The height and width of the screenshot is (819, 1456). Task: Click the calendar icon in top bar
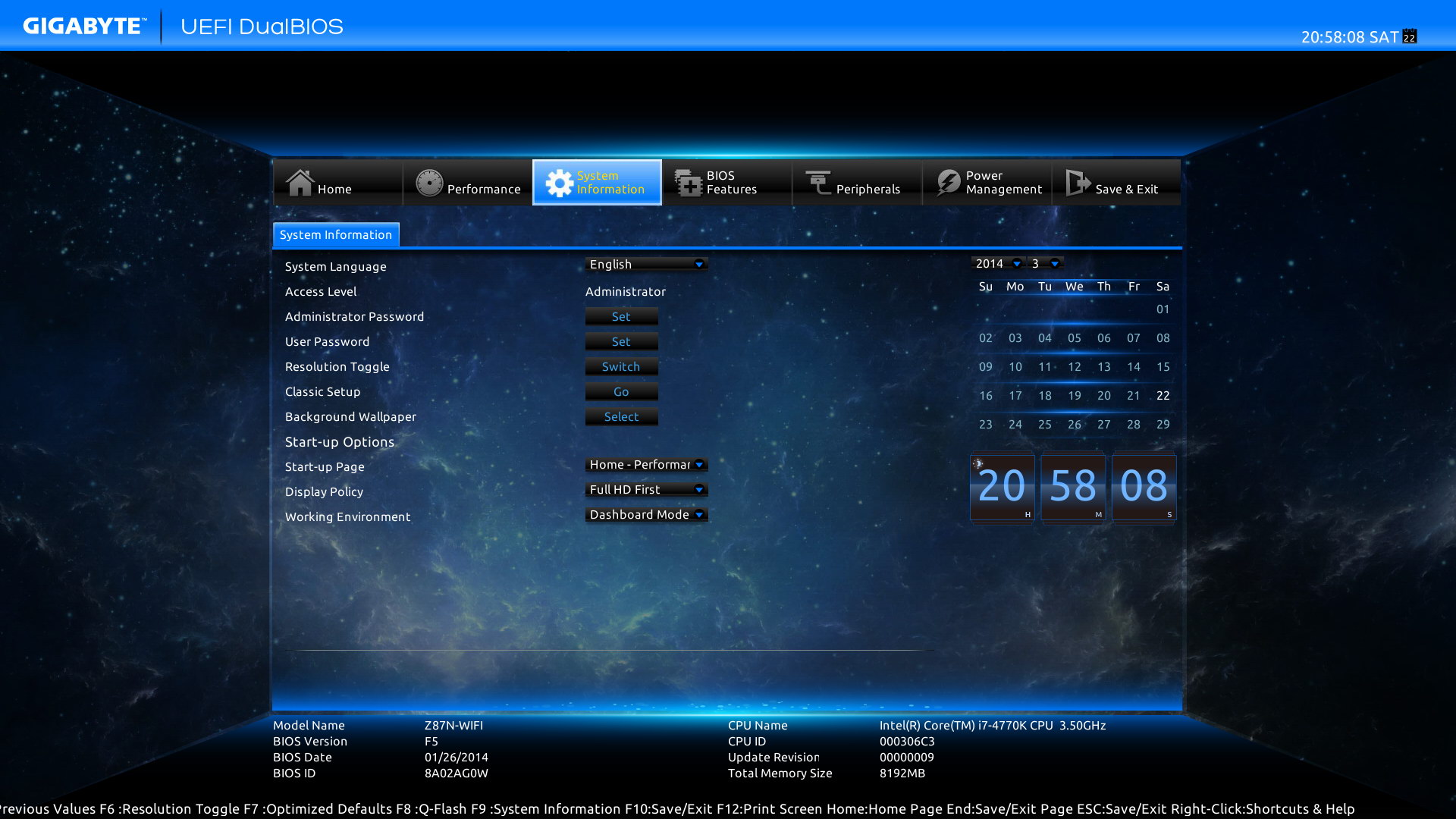coord(1410,36)
